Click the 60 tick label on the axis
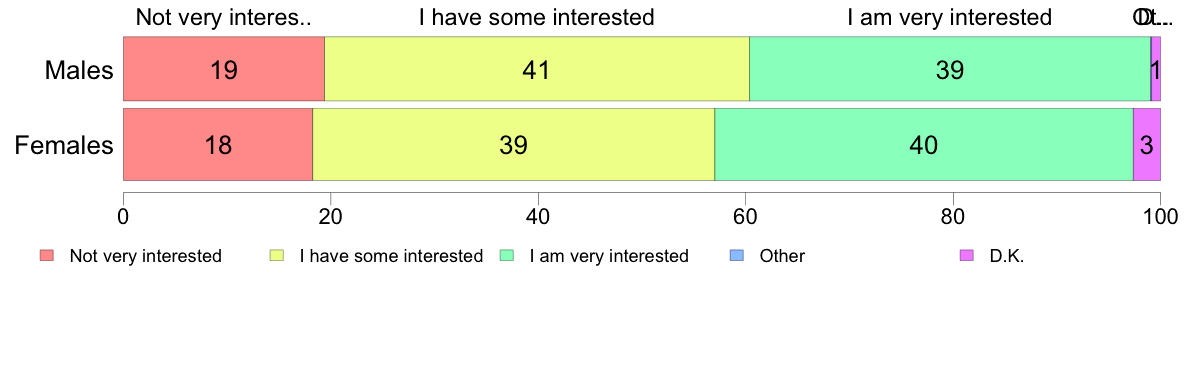 click(x=746, y=217)
